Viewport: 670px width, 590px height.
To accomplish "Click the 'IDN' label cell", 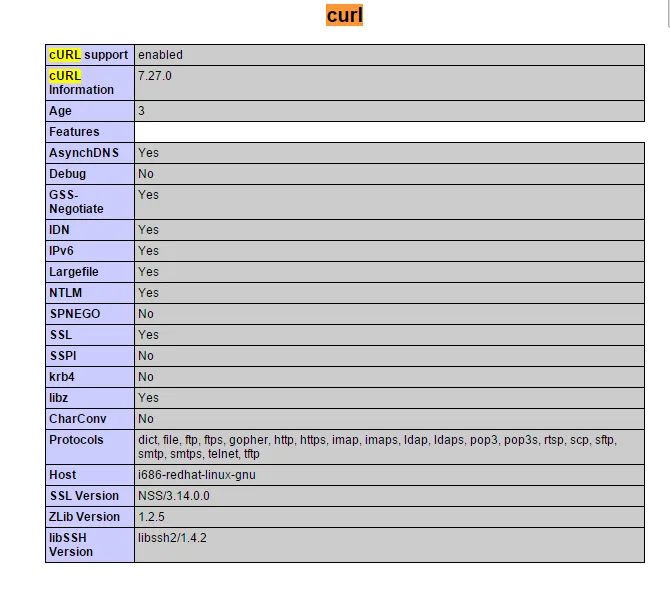I will 90,230.
